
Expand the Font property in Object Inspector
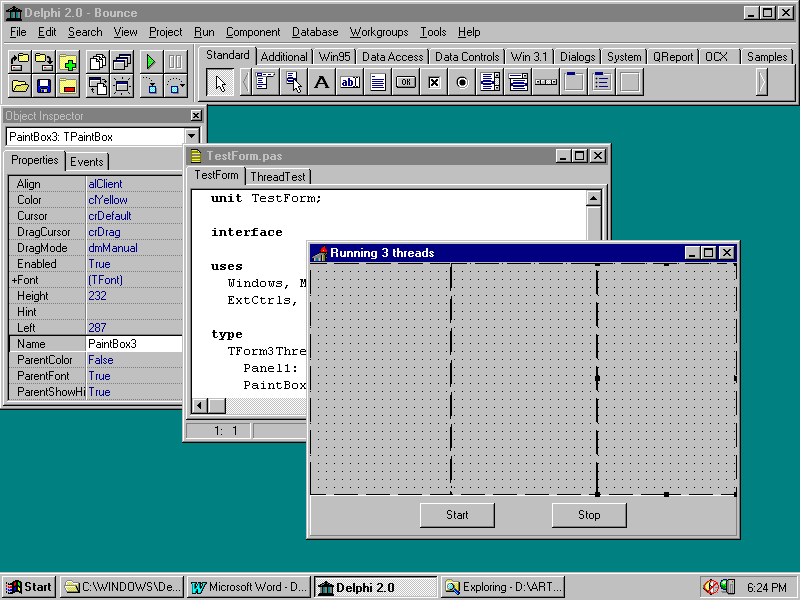point(14,280)
